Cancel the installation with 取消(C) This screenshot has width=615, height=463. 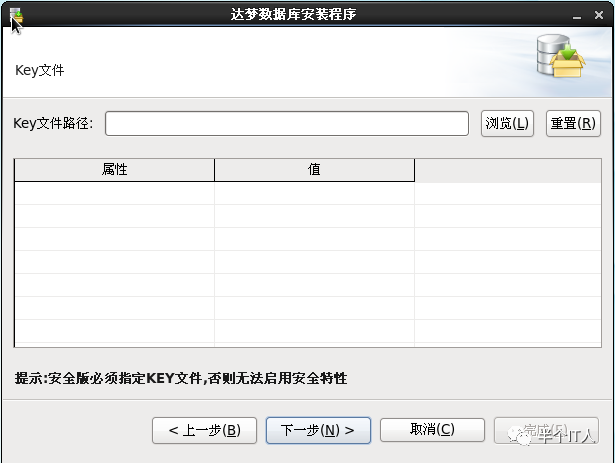click(x=432, y=430)
